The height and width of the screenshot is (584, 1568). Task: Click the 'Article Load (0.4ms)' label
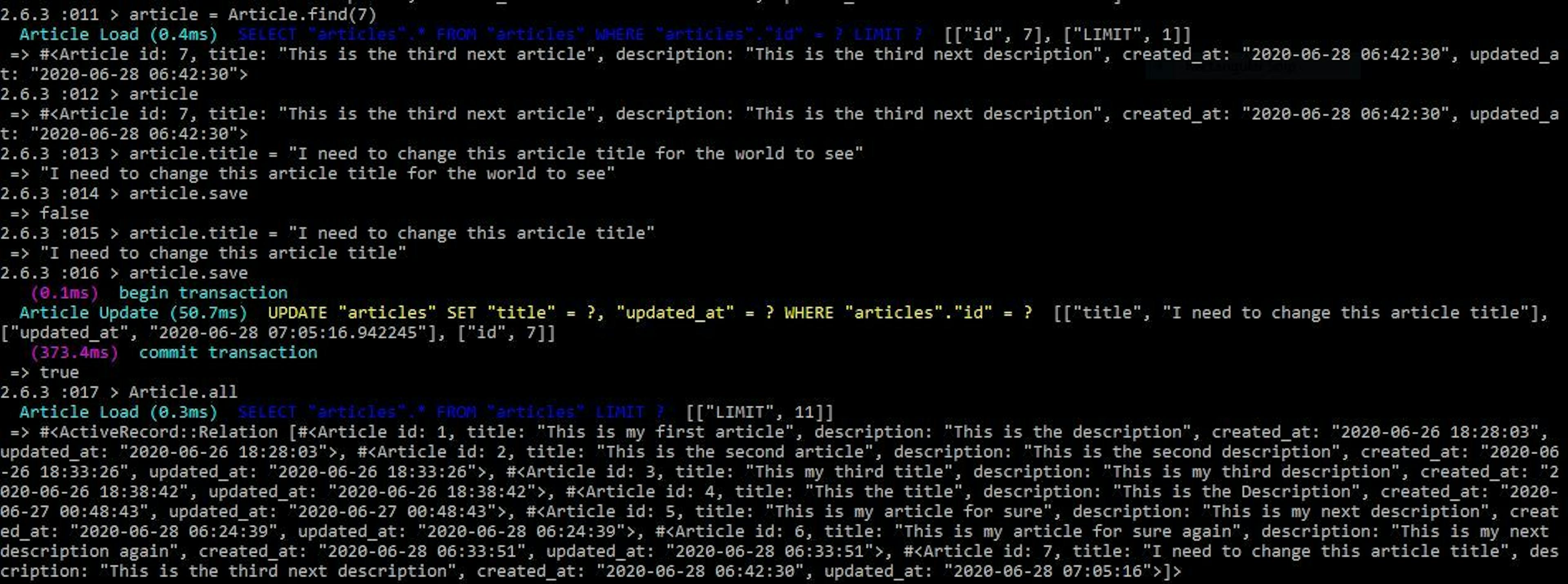(x=118, y=34)
